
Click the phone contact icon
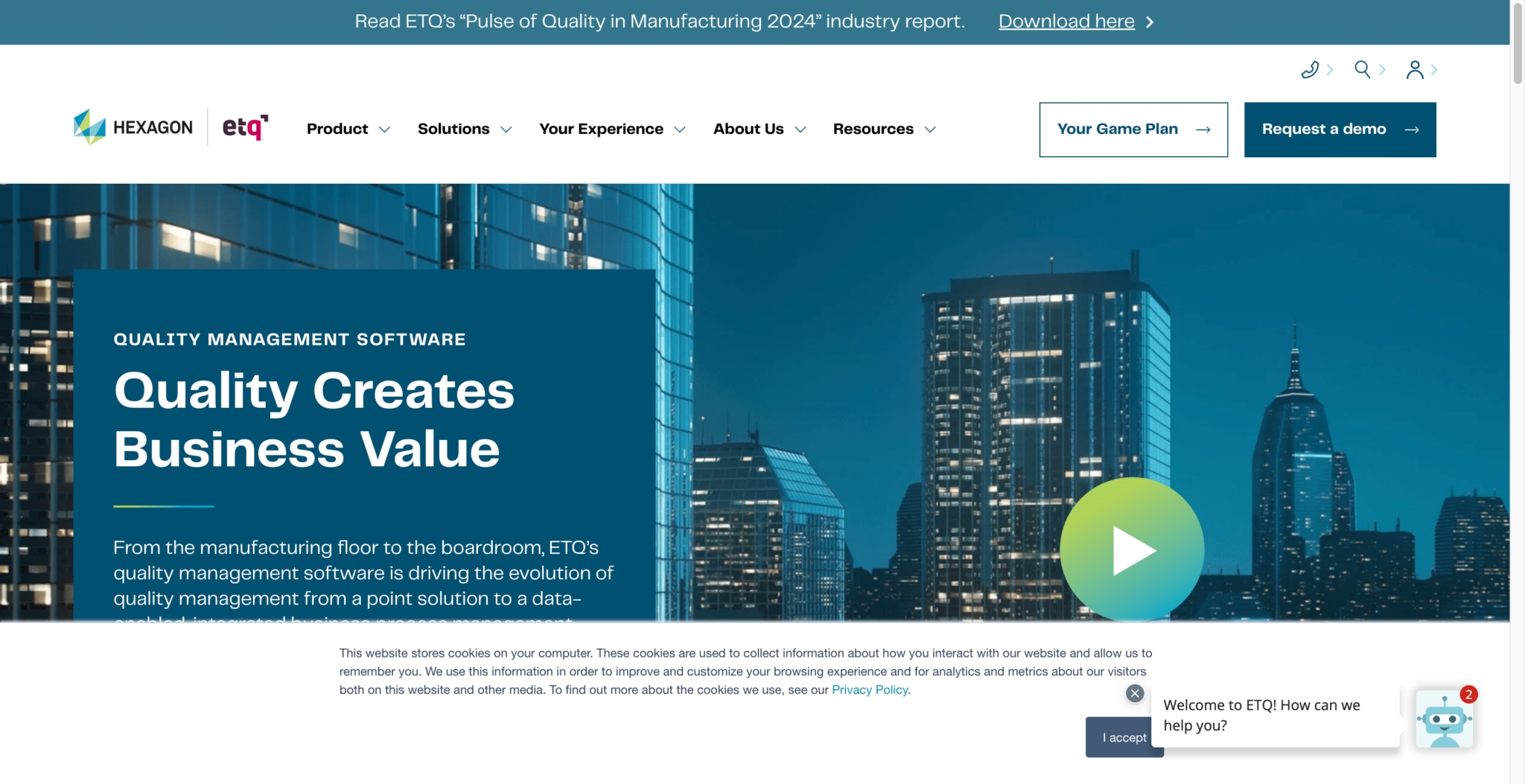[1310, 70]
